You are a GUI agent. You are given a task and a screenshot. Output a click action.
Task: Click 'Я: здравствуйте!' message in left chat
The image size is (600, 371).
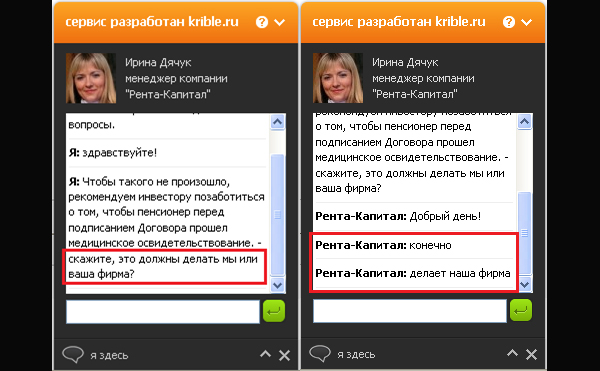(x=113, y=153)
